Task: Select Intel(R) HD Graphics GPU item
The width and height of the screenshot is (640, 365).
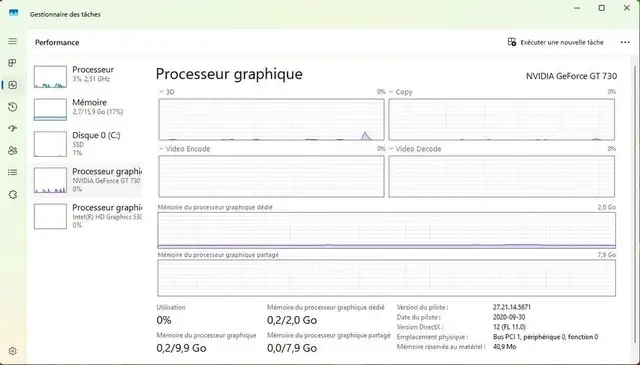Action: [87, 216]
